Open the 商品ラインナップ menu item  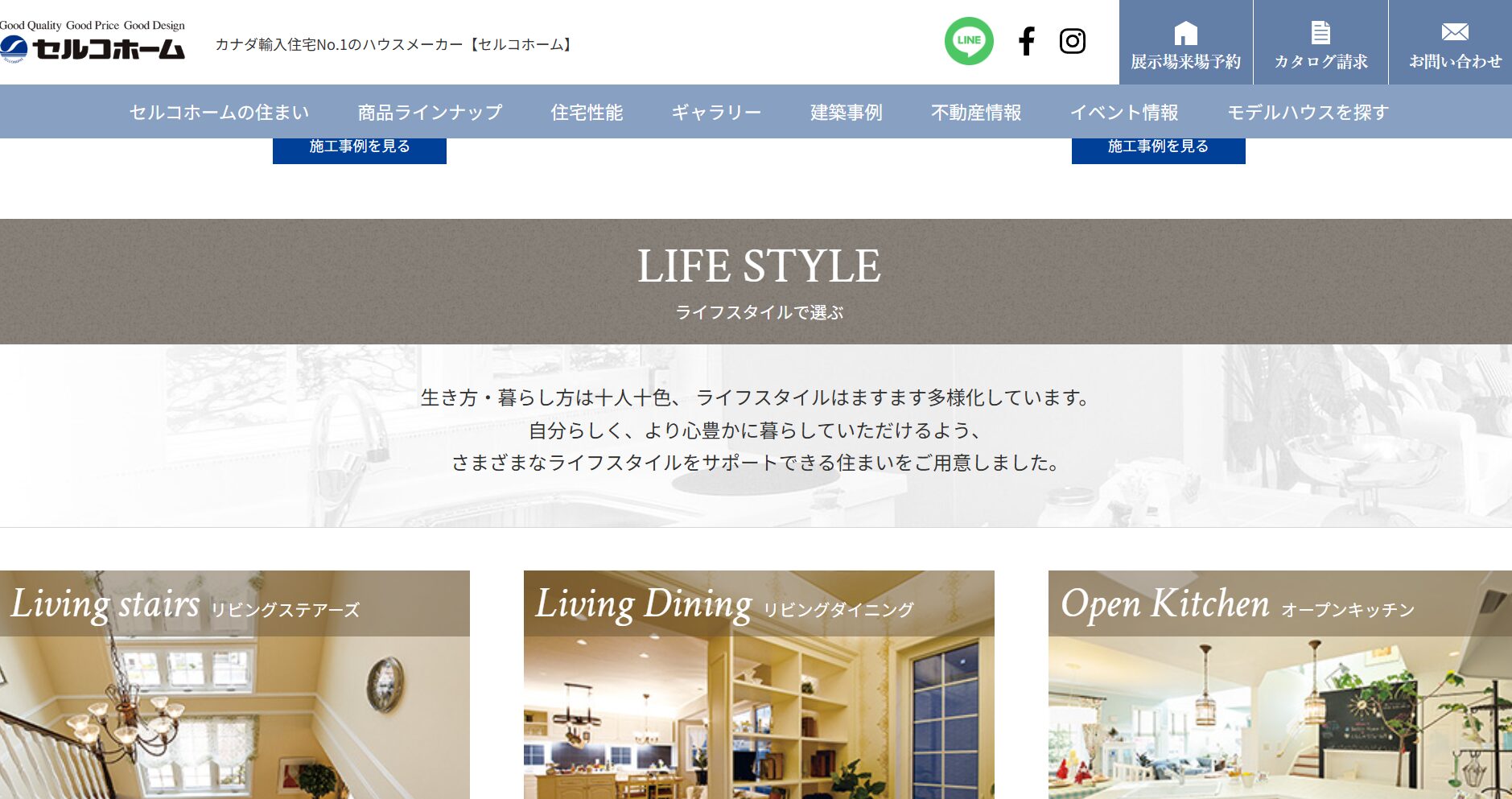[430, 113]
